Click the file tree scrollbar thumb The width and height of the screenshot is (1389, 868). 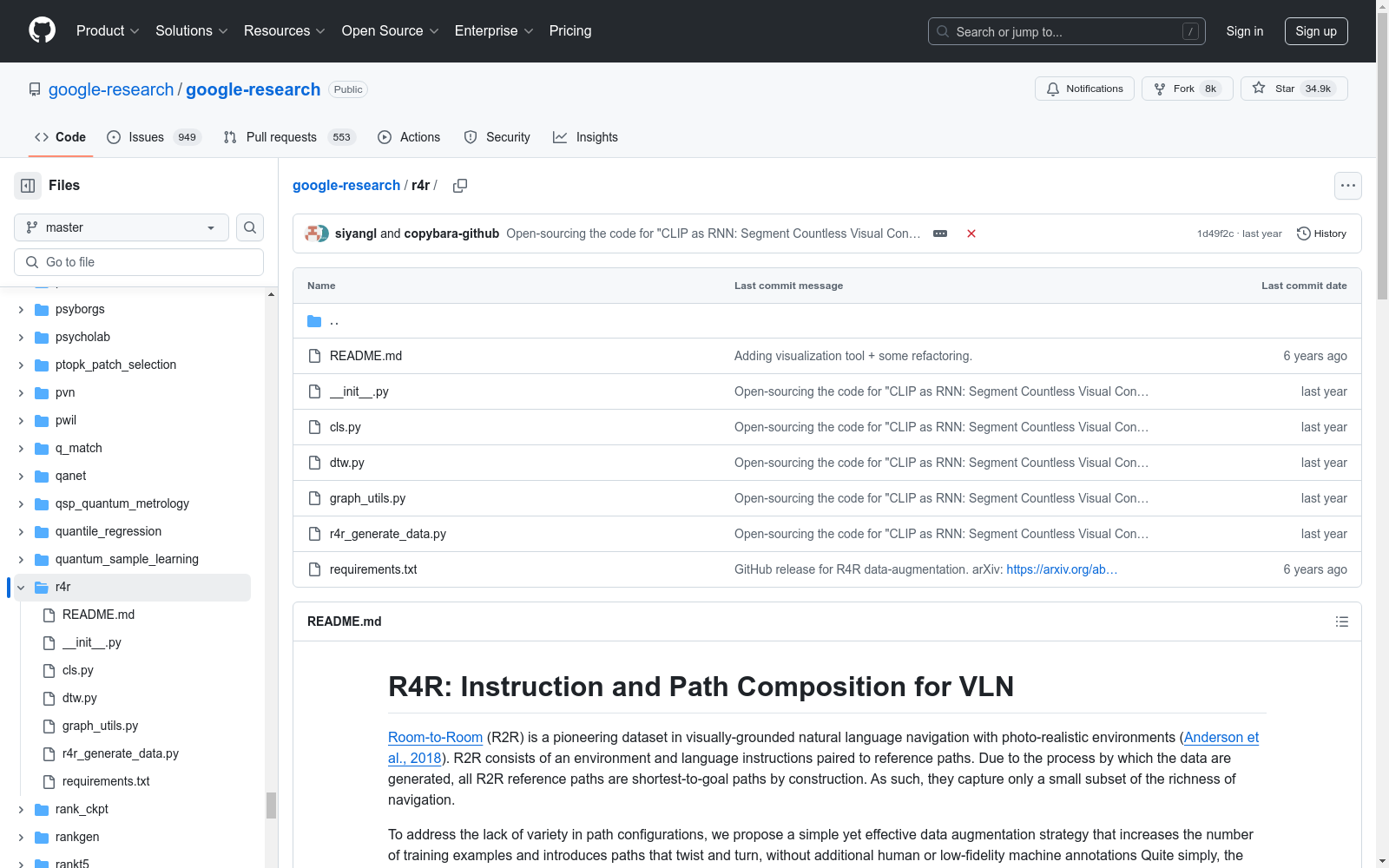[271, 806]
